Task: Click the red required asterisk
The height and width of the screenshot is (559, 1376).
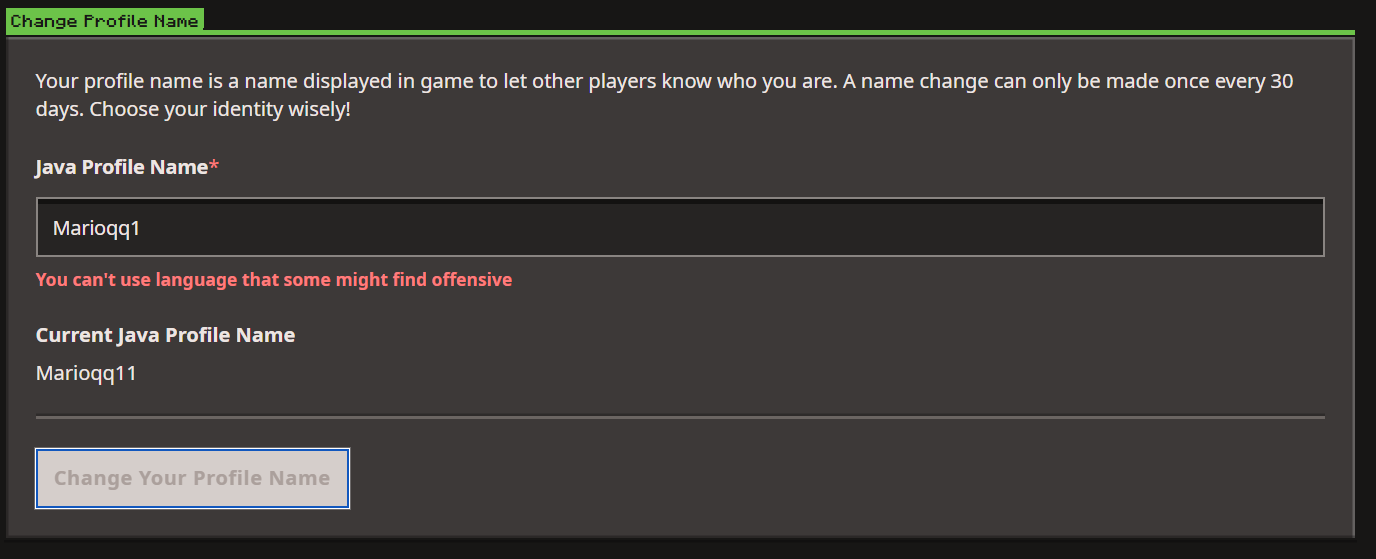Action: click(x=213, y=167)
